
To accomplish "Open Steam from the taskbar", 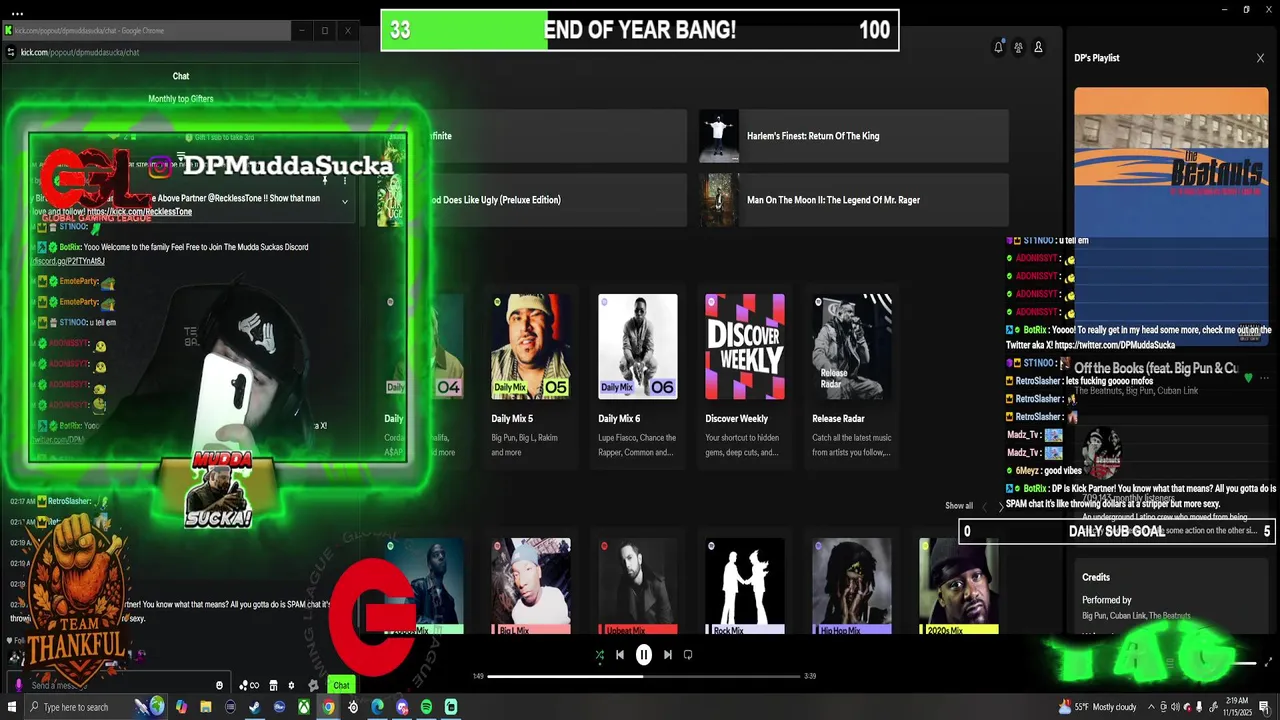I will pos(255,707).
